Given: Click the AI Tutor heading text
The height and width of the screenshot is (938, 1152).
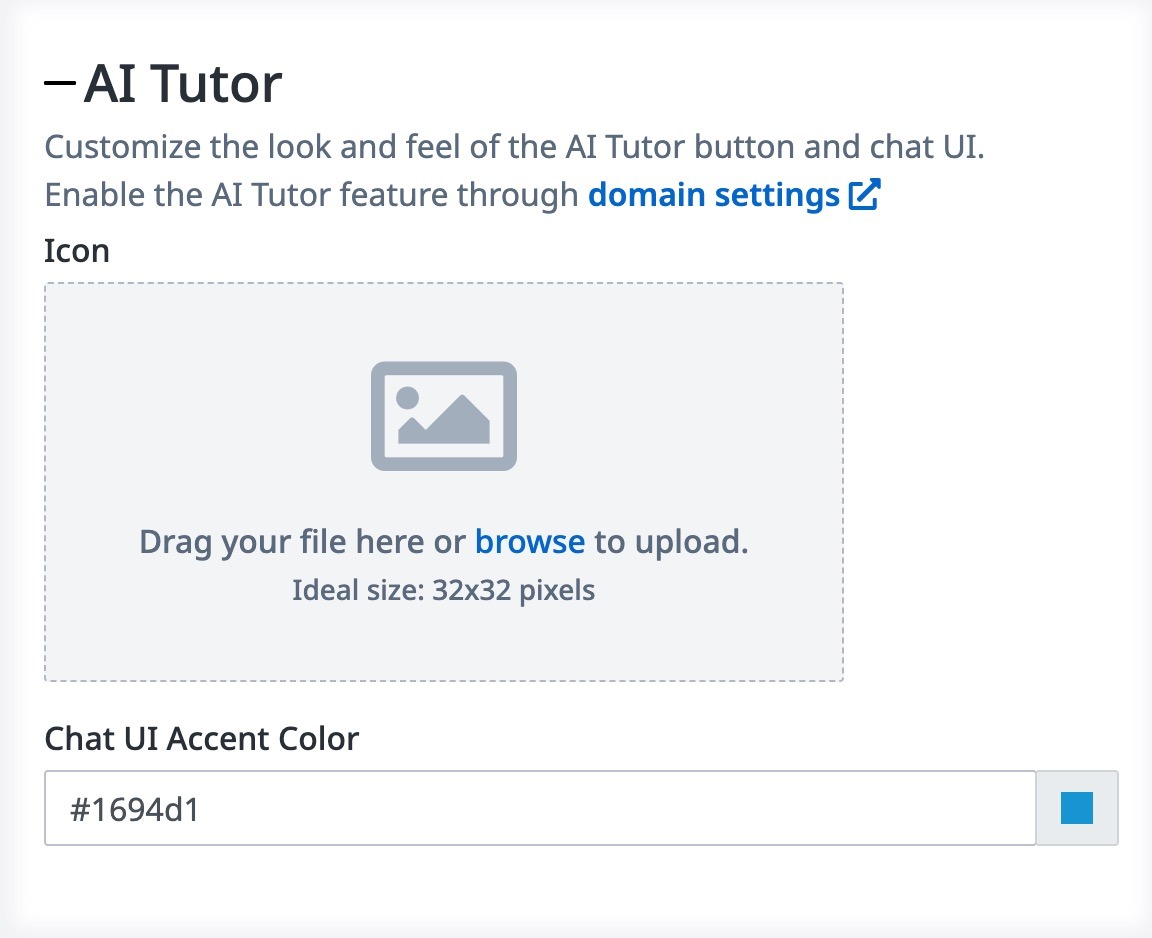Looking at the screenshot, I should point(183,84).
